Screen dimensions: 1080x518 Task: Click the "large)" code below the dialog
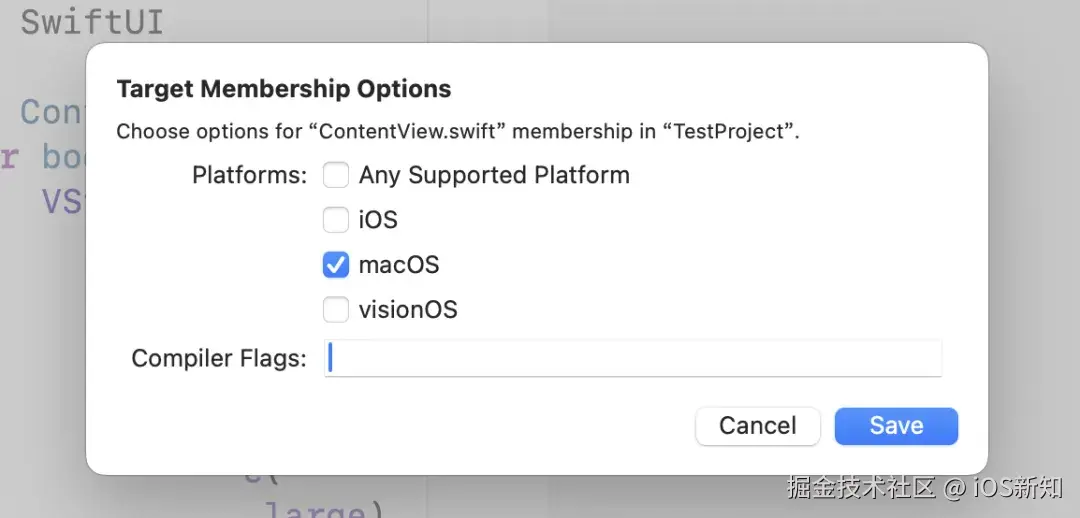324,510
